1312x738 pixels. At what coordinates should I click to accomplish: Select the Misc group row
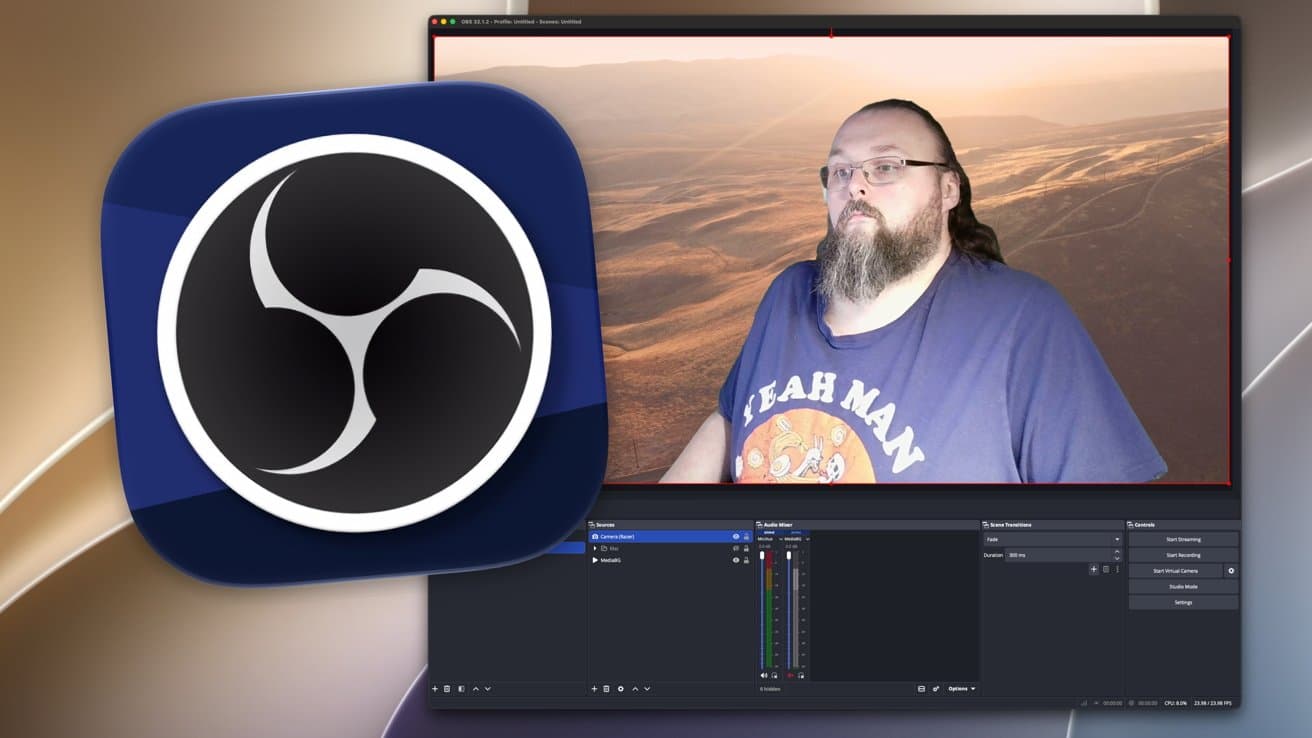pyautogui.click(x=671, y=548)
